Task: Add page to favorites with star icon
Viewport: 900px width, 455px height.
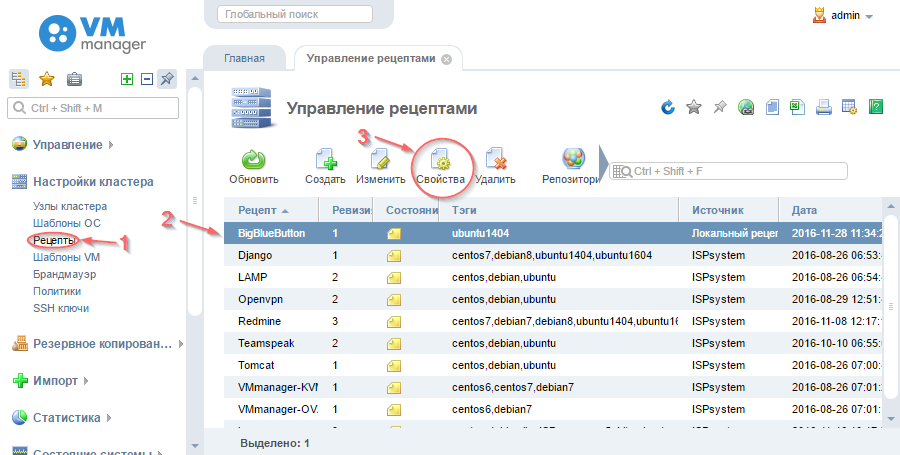Action: point(694,107)
